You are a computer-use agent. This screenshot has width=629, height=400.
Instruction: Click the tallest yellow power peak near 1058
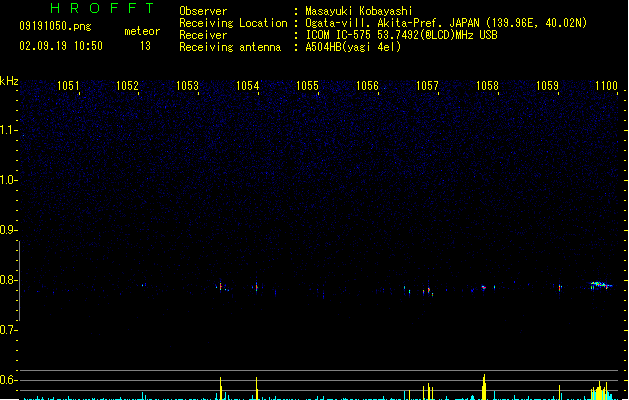484,387
